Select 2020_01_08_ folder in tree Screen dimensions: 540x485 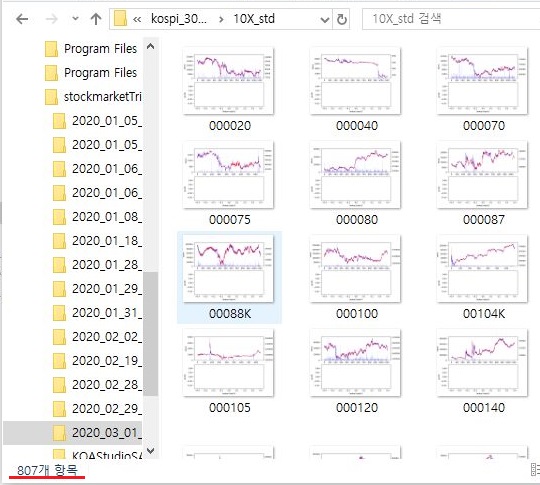tap(97, 217)
